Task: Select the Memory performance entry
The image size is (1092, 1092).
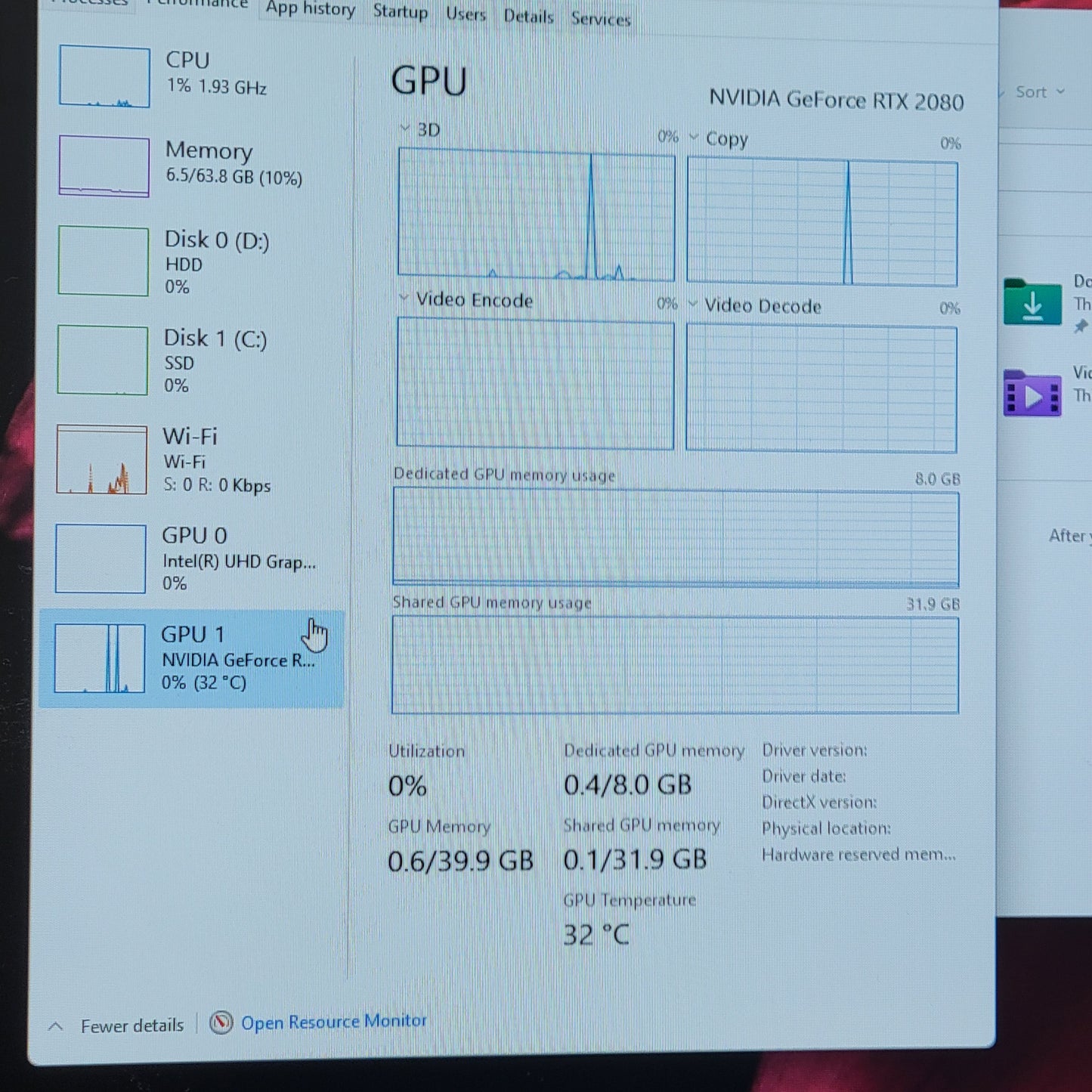Action: (x=193, y=165)
